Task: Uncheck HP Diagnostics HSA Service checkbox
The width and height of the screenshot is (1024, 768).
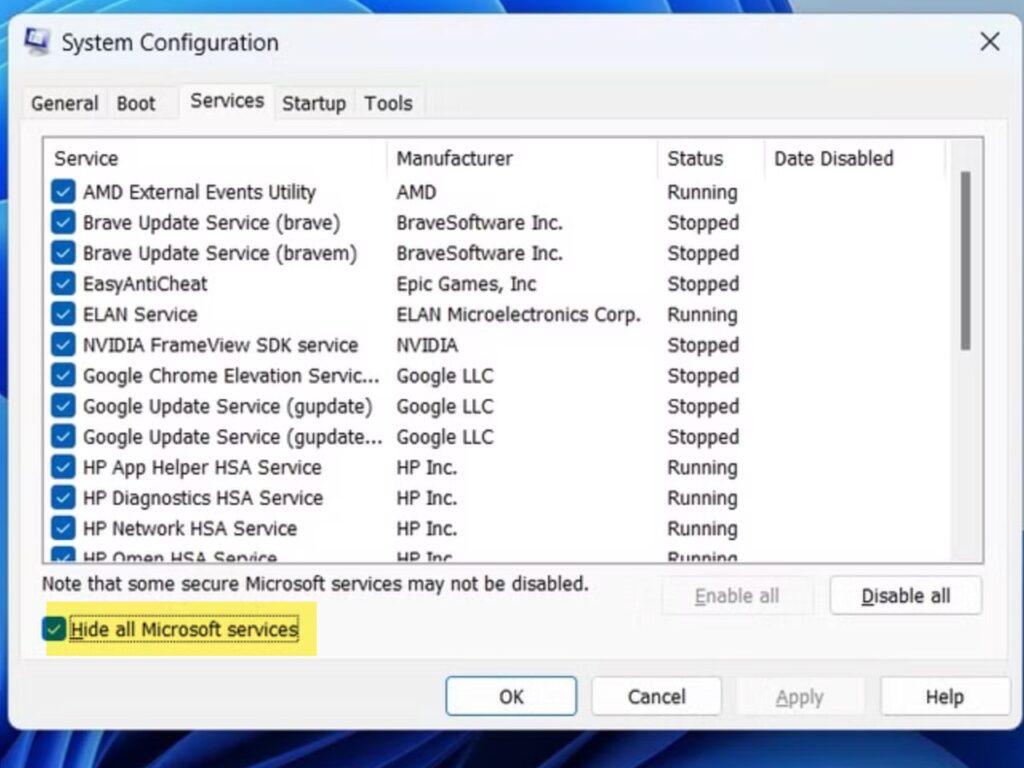Action: coord(64,498)
